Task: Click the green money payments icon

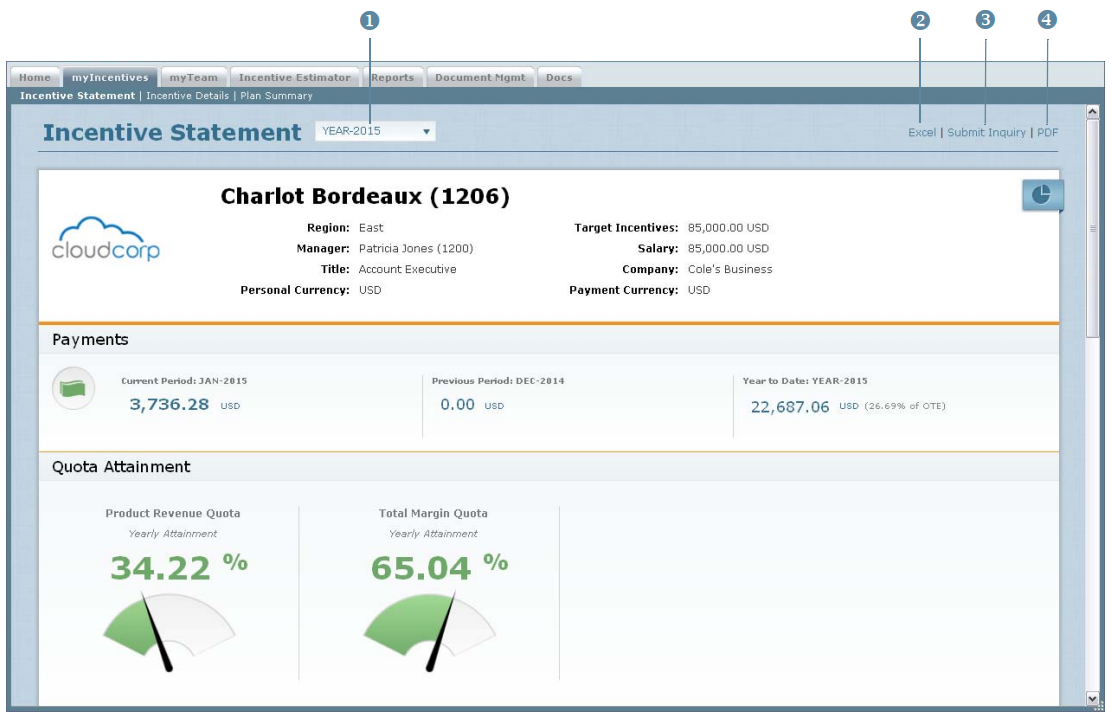Action: [x=74, y=388]
